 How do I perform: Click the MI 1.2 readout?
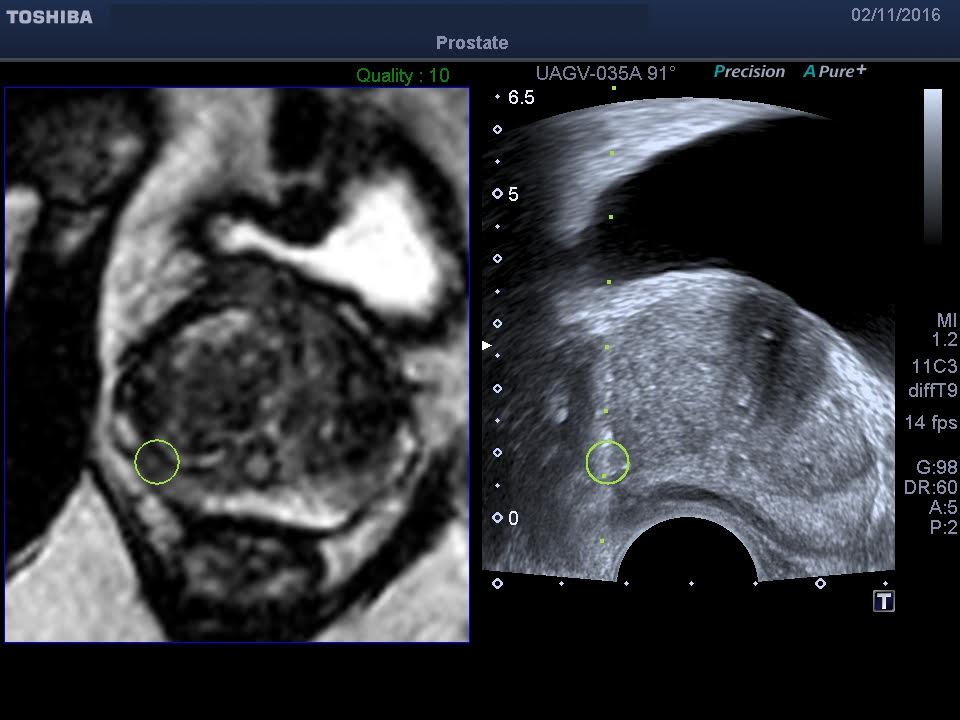945,330
